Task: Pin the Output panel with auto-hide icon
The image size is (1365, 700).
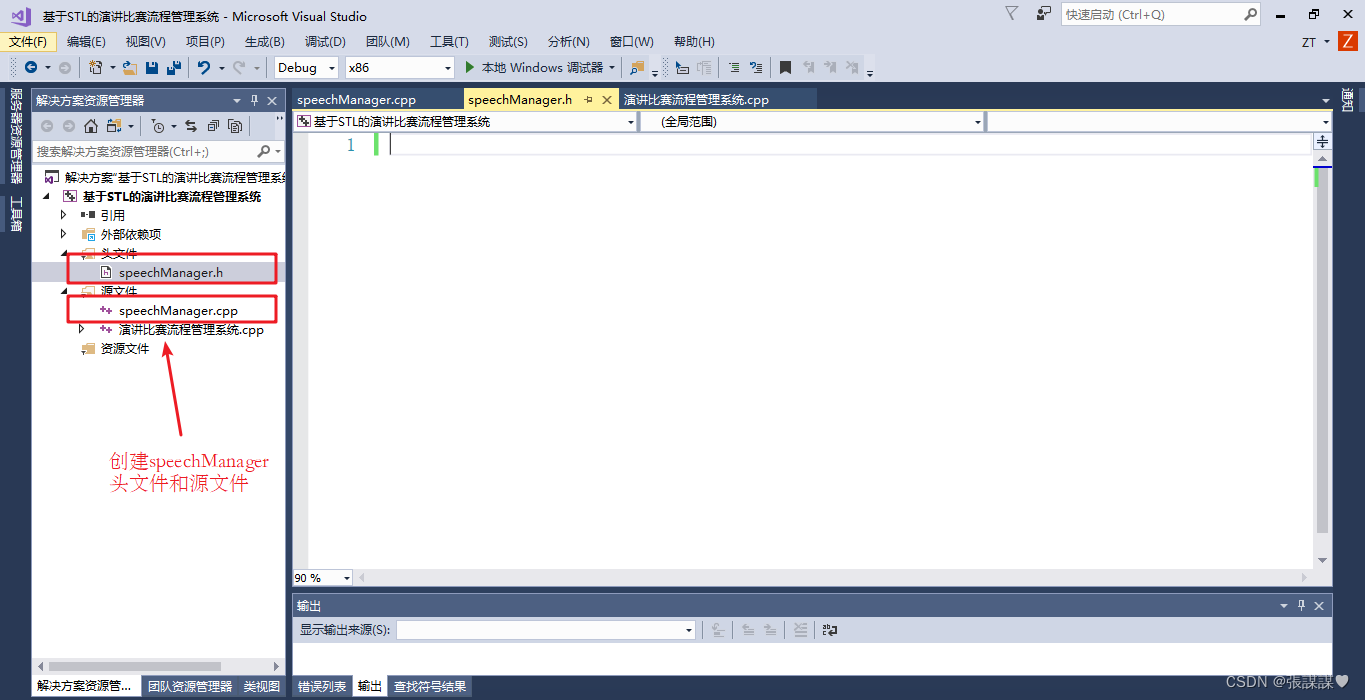Action: click(1301, 606)
